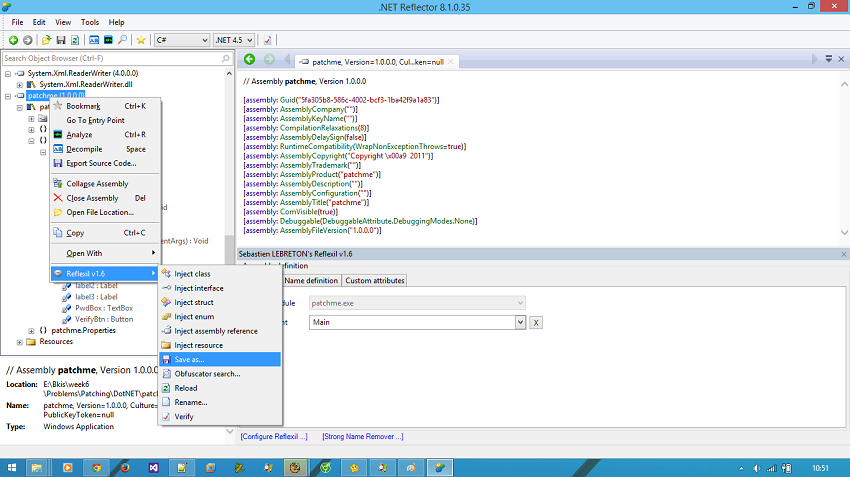The width and height of the screenshot is (850, 477).
Task: Choose Obfuscator search...
Action: [x=220, y=374]
